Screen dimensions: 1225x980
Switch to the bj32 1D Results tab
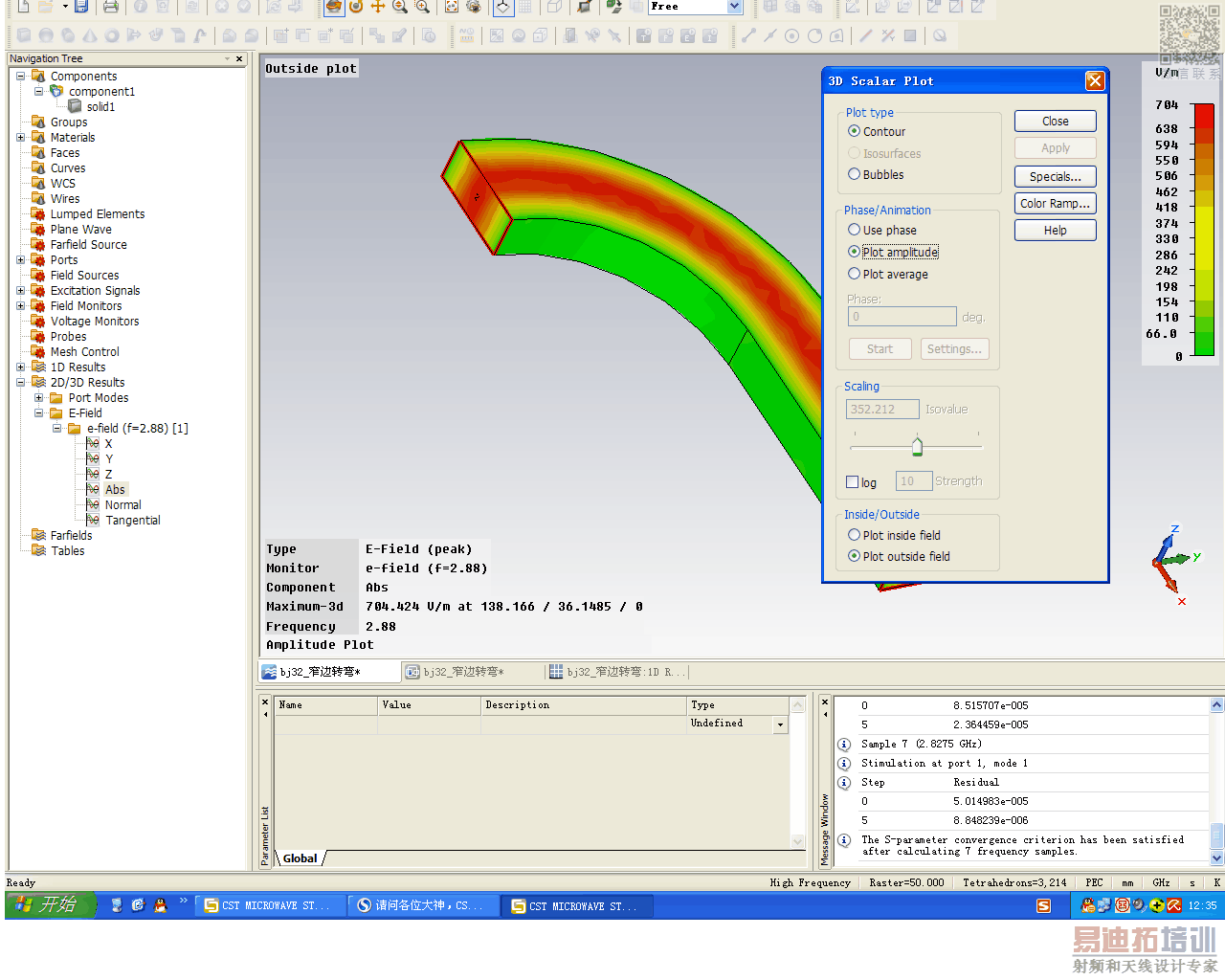point(616,672)
